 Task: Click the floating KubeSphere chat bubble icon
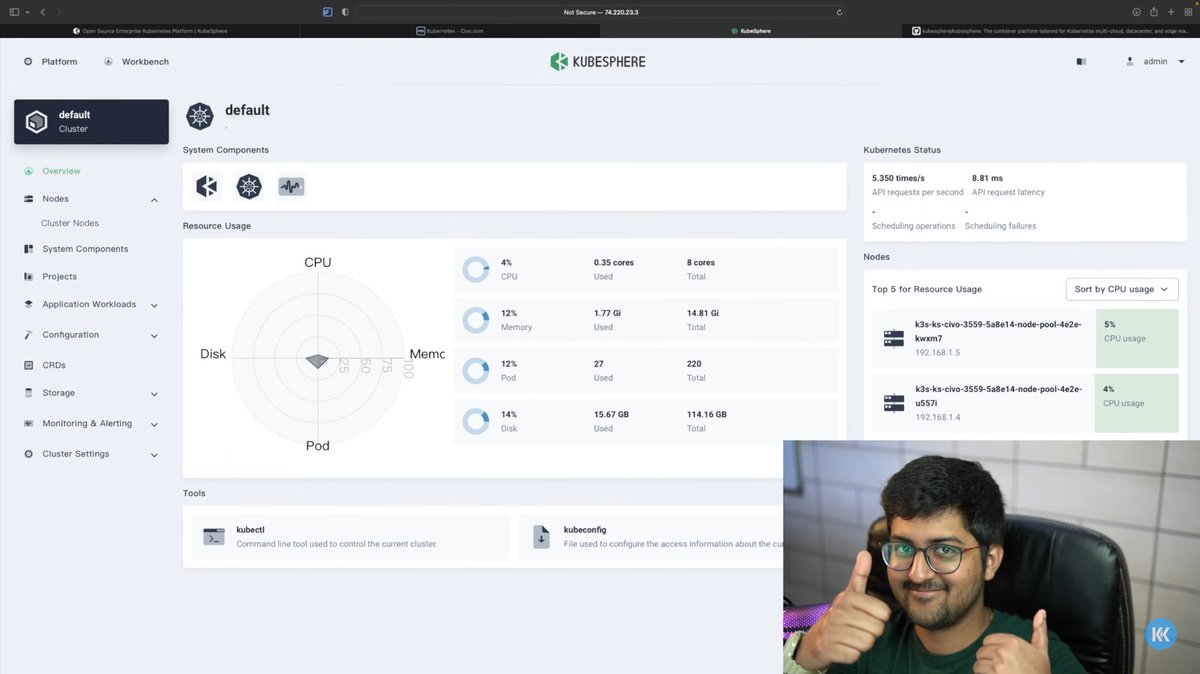[x=1162, y=634]
